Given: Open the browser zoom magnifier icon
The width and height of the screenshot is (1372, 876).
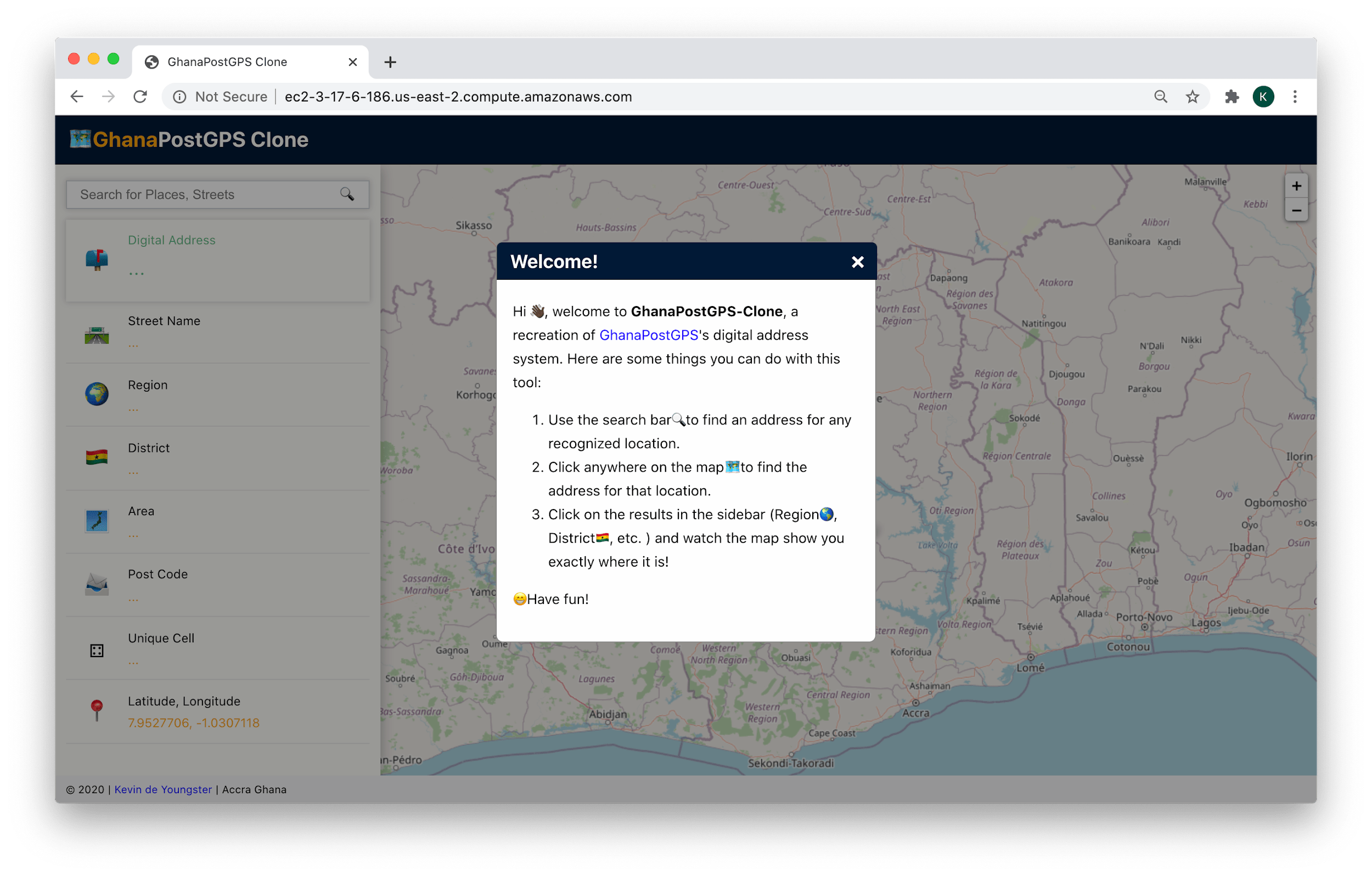Looking at the screenshot, I should tap(1161, 97).
